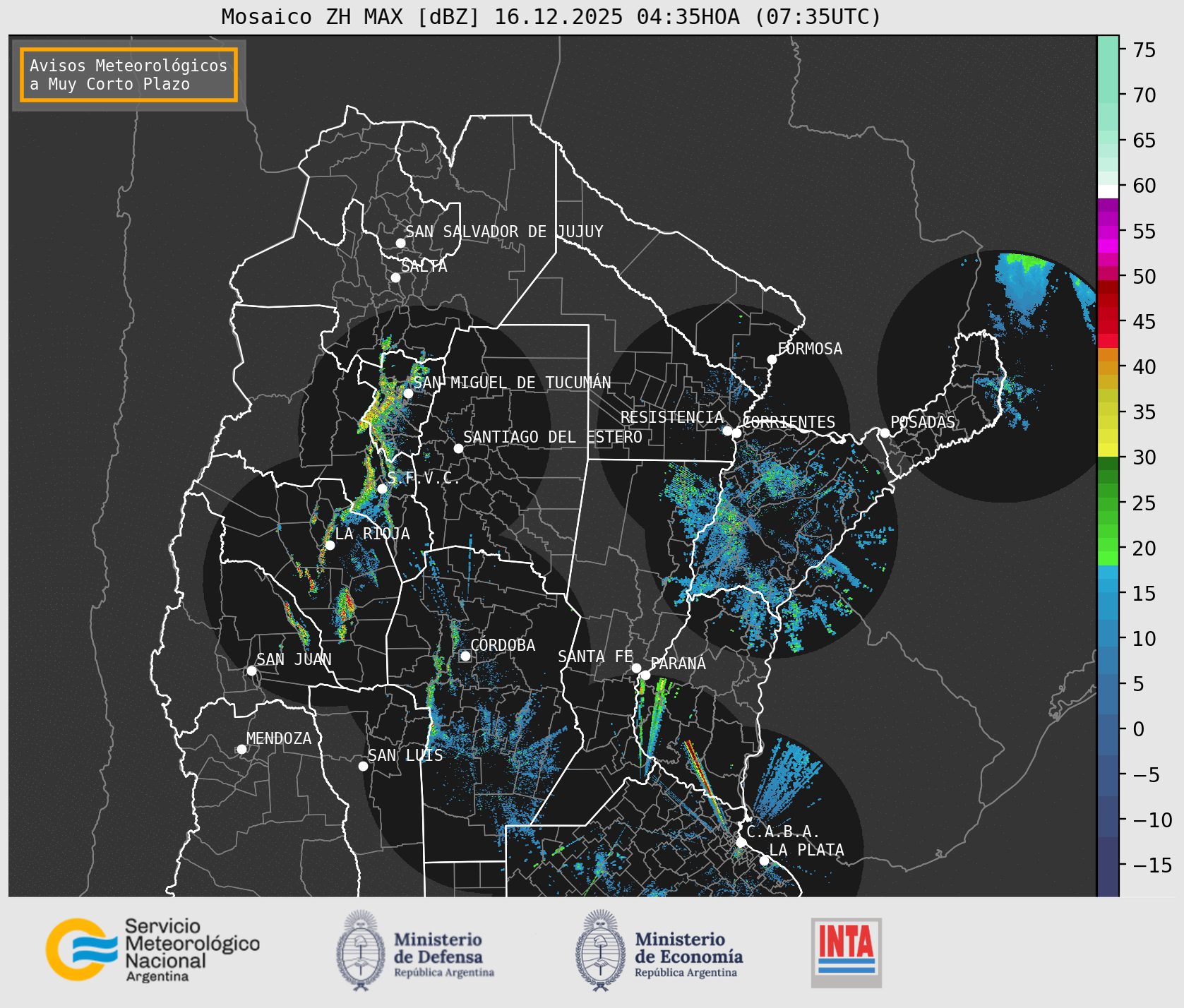This screenshot has width=1184, height=1008.
Task: Click the 50 dBZ label on the colorbar
Action: pyautogui.click(x=1144, y=276)
